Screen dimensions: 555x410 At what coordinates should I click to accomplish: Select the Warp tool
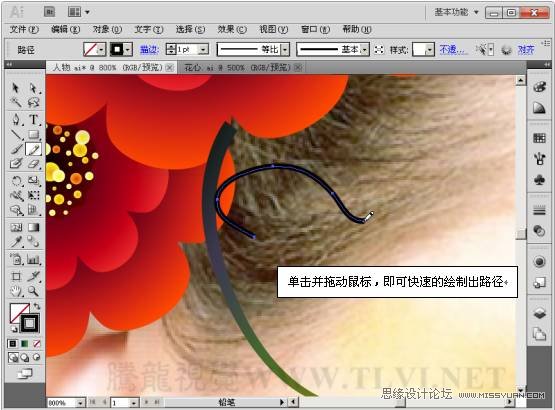[16, 195]
